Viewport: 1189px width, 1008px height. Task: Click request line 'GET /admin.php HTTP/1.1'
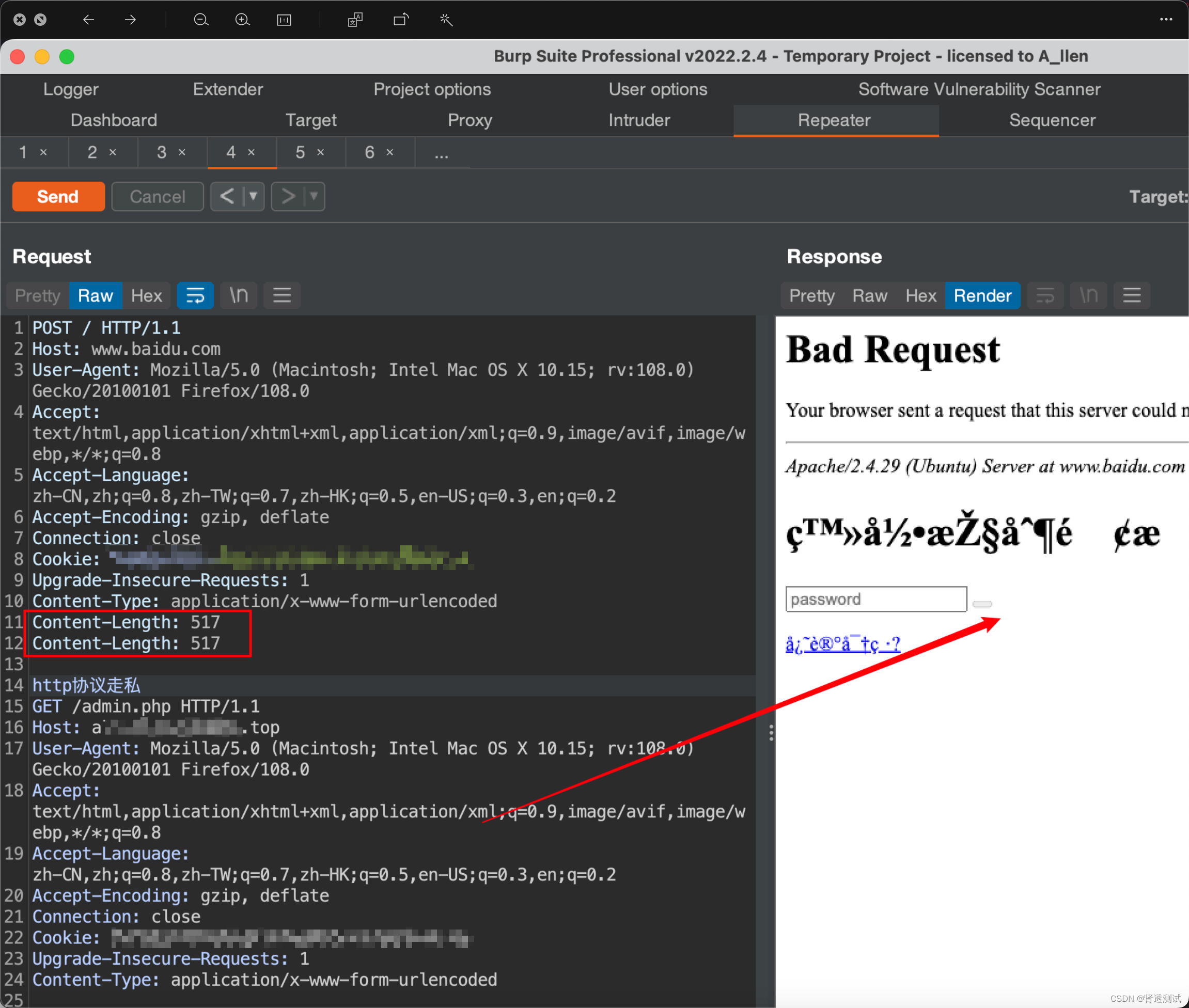coord(146,707)
